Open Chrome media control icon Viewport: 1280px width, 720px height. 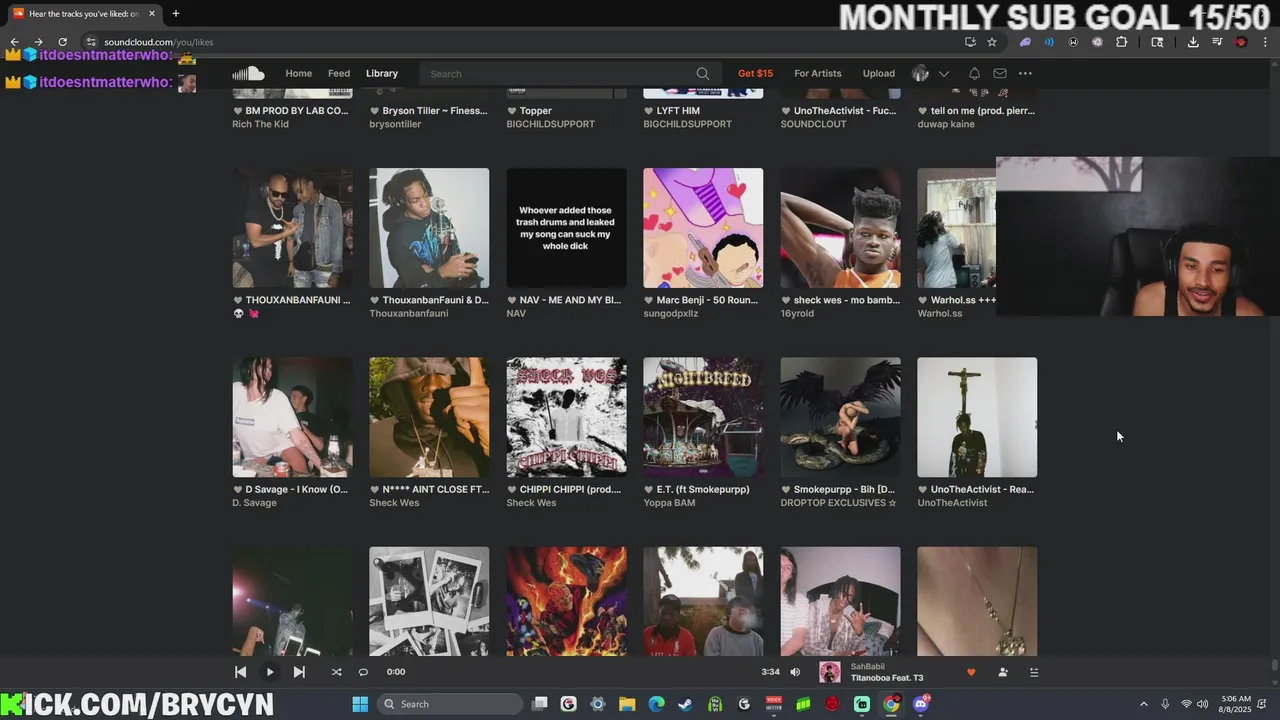(1217, 42)
